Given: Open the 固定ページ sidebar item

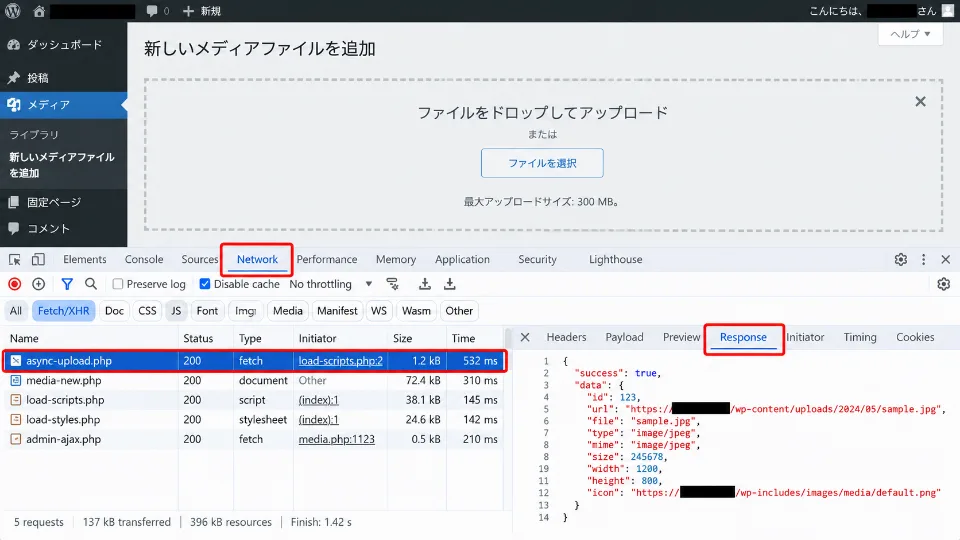Looking at the screenshot, I should tap(64, 202).
